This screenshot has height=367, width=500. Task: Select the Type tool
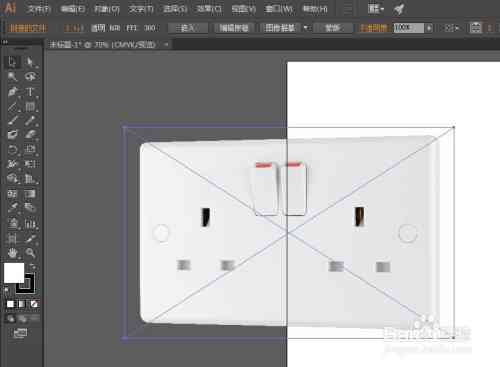[30, 91]
